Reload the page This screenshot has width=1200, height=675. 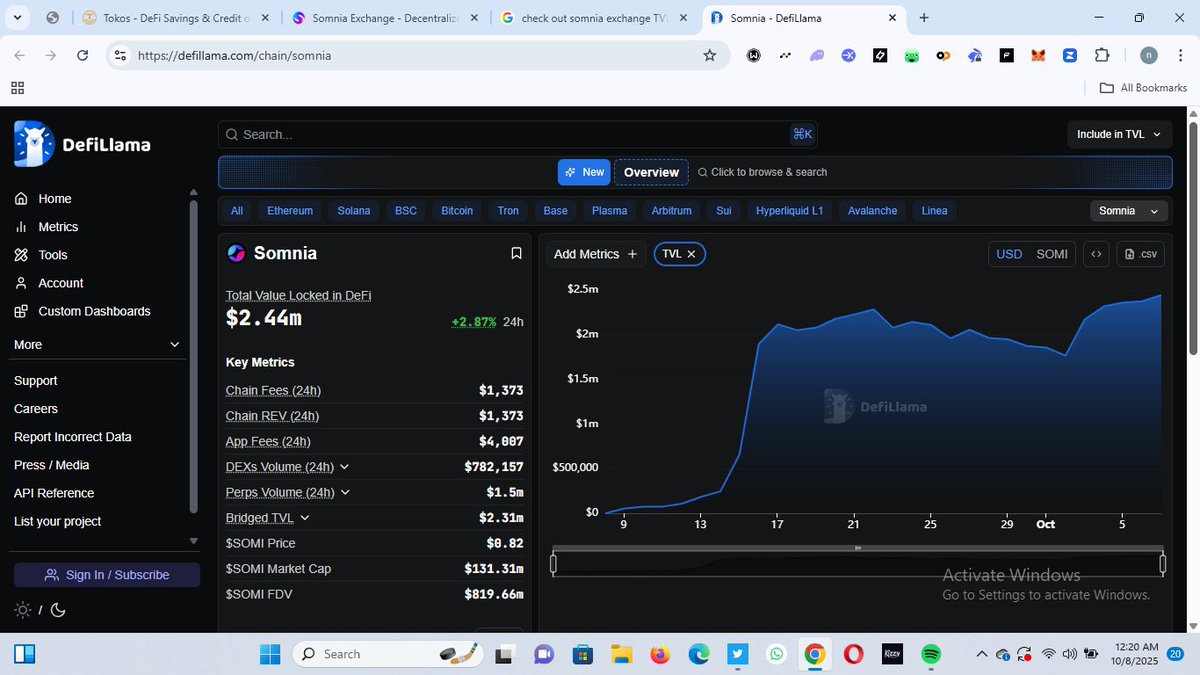(x=83, y=56)
